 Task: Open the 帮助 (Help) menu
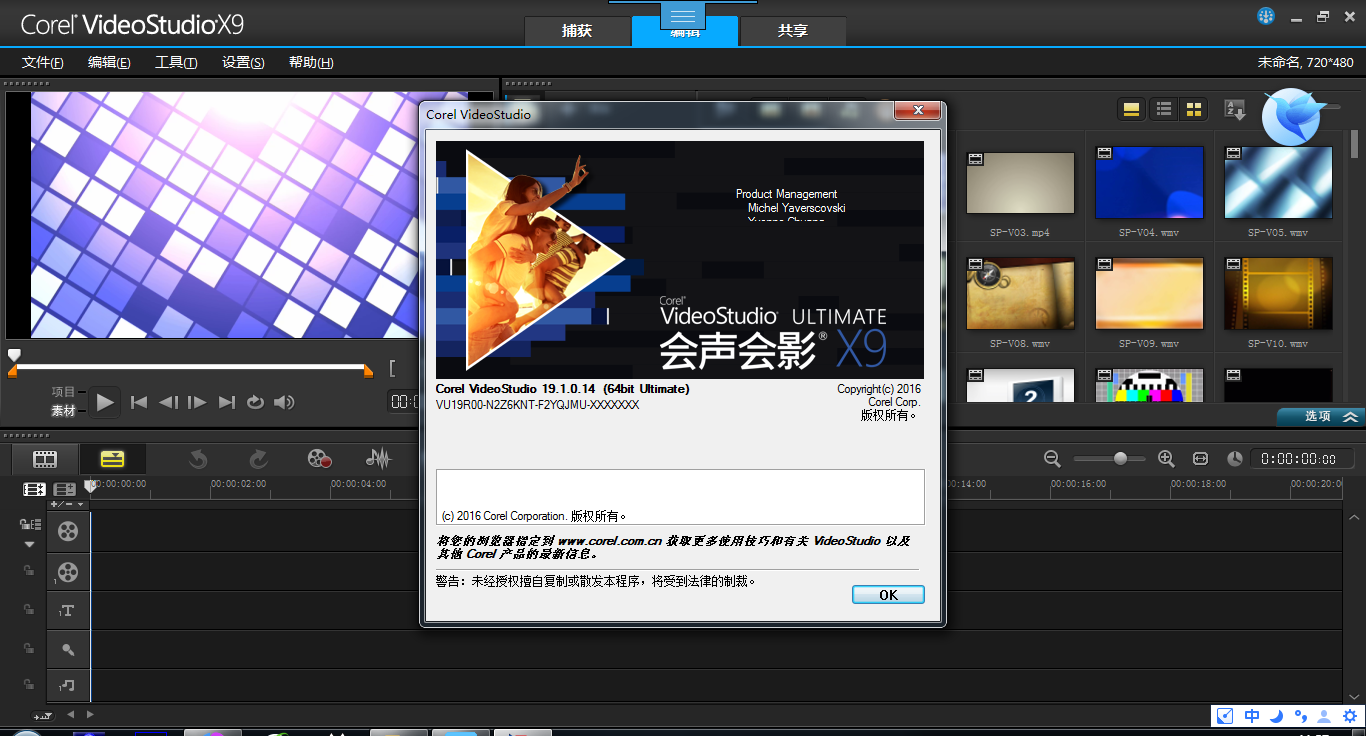point(311,62)
